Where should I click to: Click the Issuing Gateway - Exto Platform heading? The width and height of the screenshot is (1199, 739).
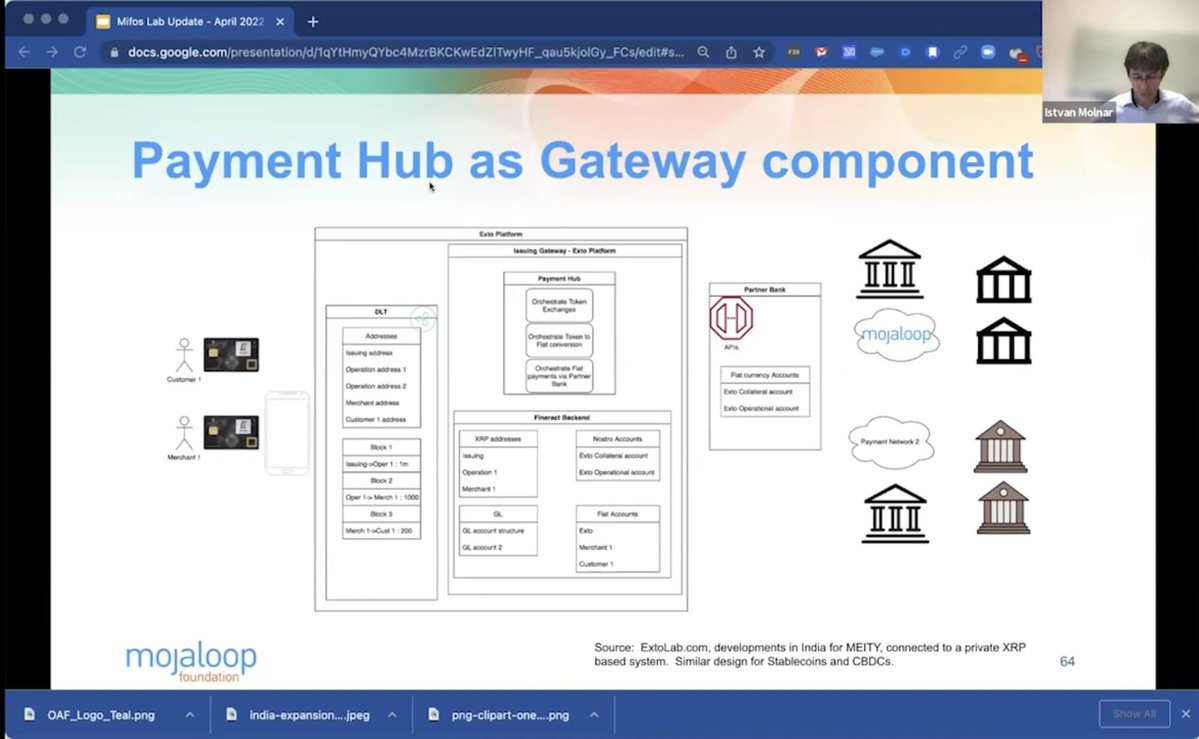point(564,251)
